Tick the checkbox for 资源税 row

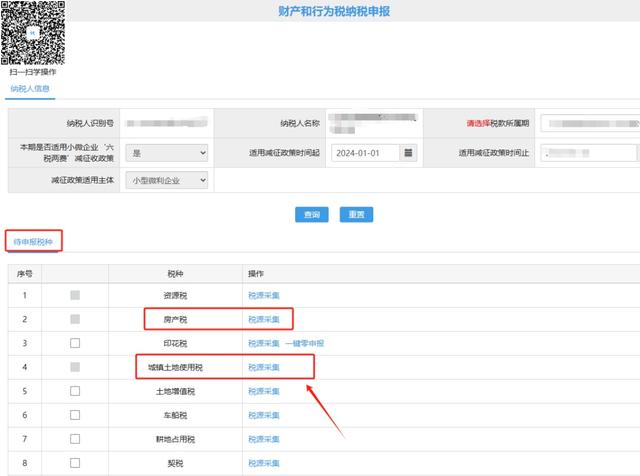tap(75, 295)
